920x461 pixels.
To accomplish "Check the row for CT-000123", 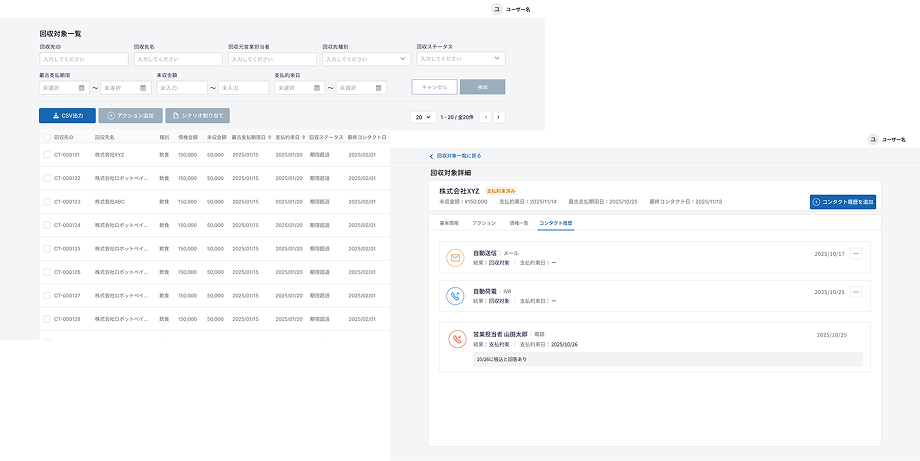I will pyautogui.click(x=46, y=201).
